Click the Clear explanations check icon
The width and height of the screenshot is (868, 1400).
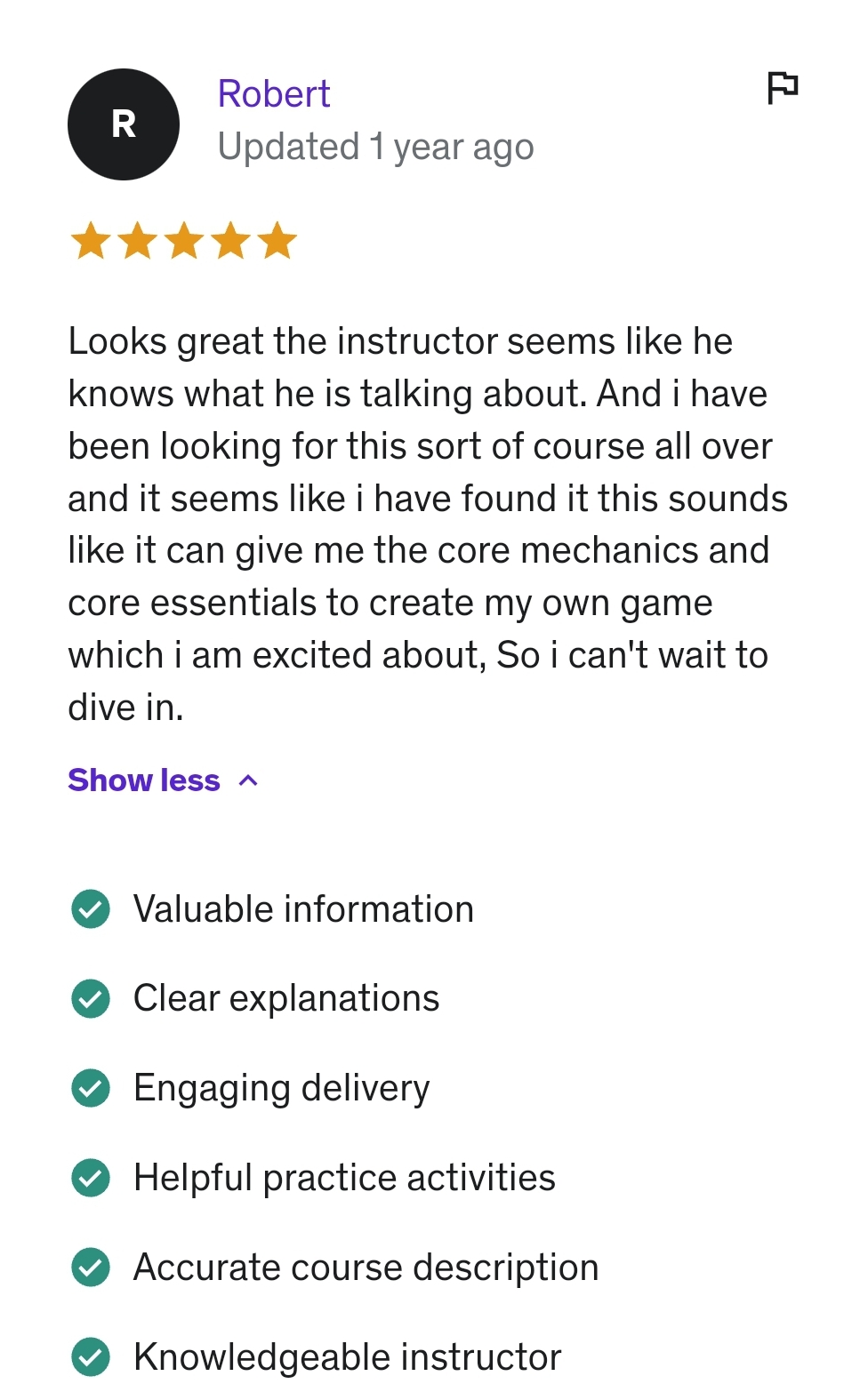(91, 998)
